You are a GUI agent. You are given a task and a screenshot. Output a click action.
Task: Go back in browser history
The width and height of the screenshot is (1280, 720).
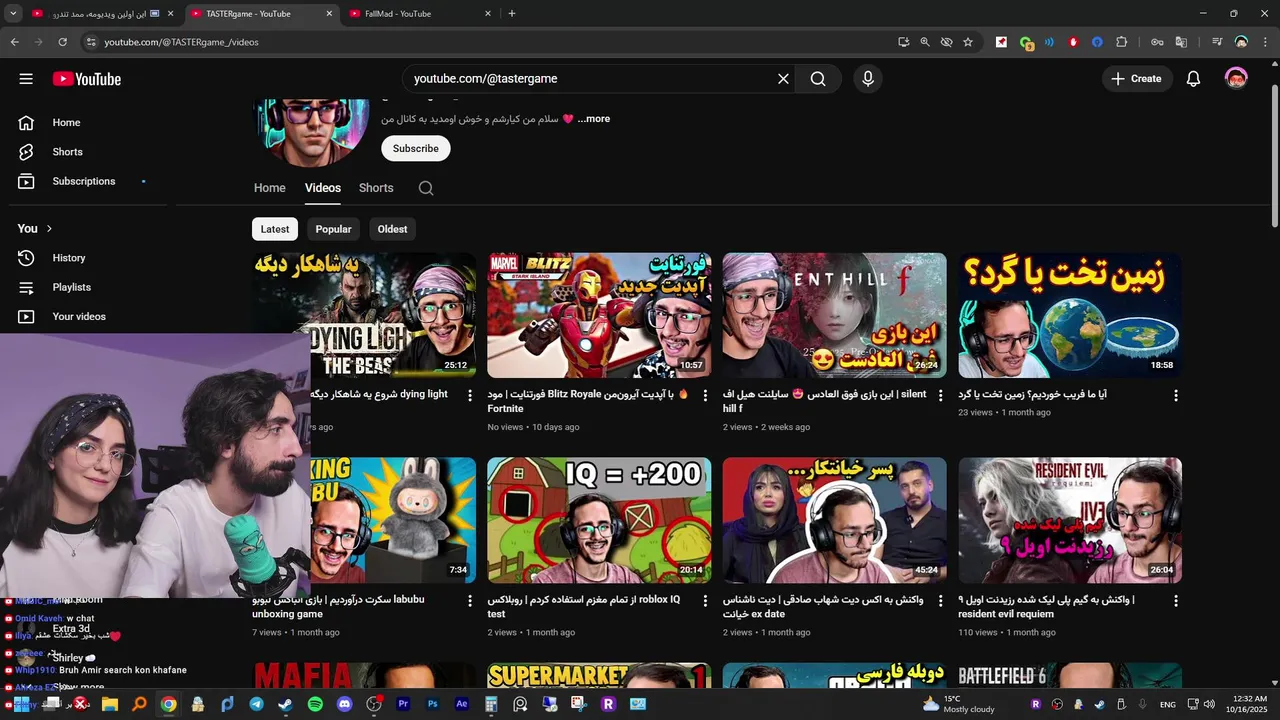point(14,42)
